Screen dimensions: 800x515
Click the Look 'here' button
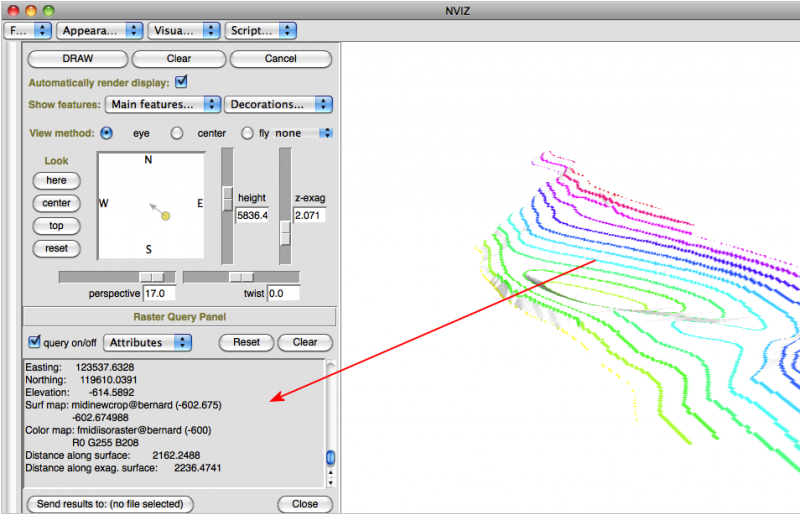56,180
